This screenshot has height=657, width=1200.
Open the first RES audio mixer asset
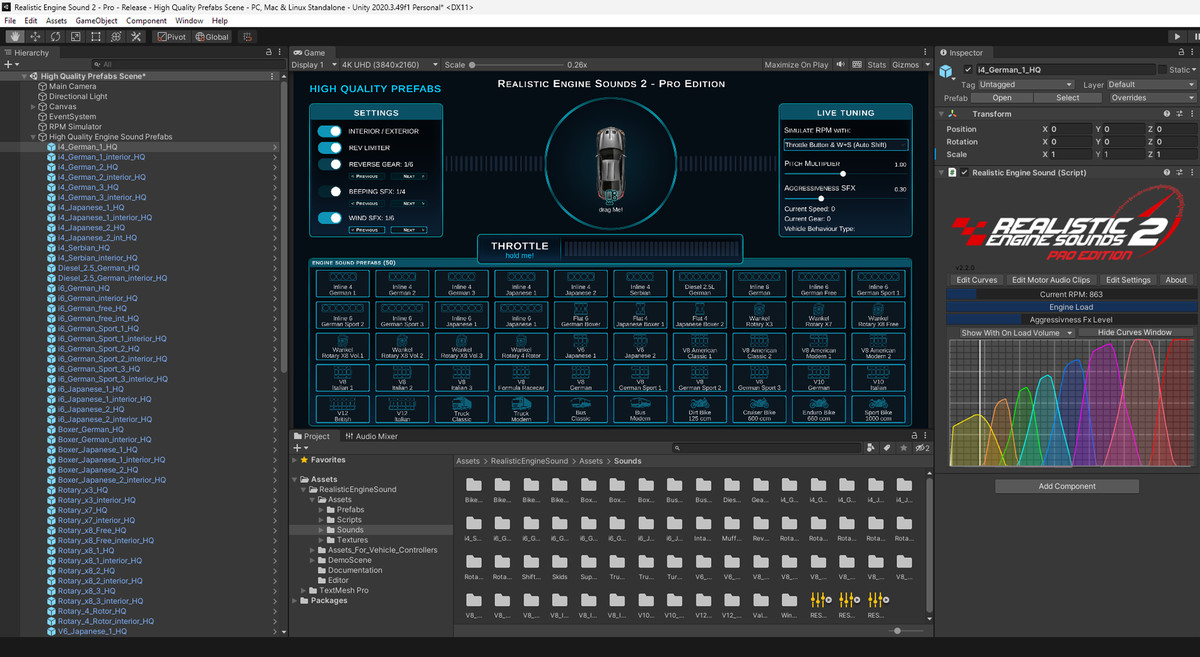[x=820, y=603]
